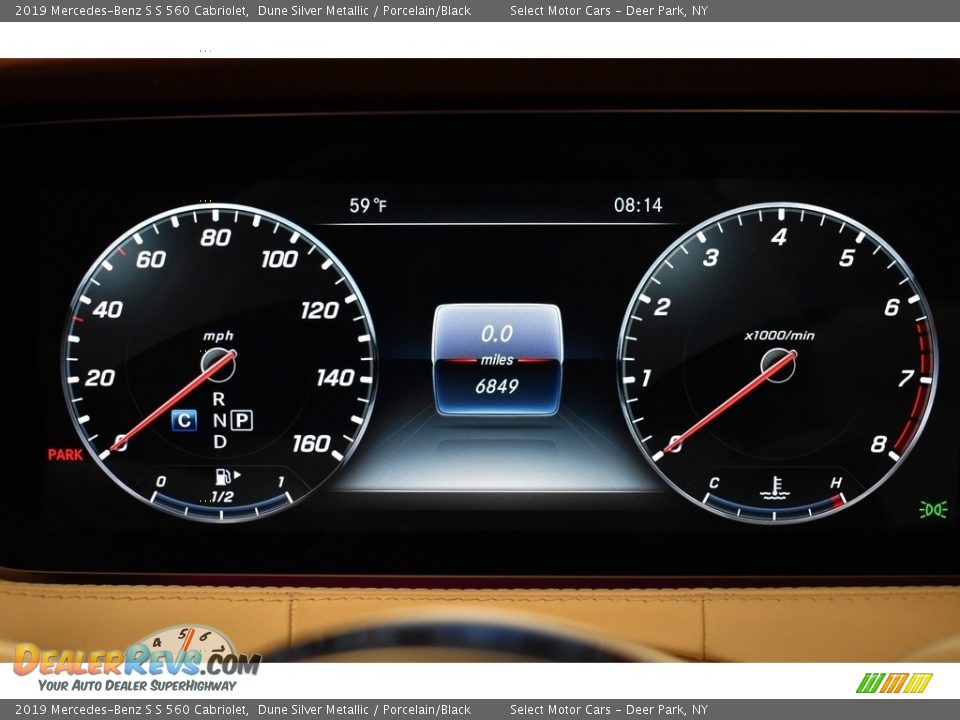This screenshot has height=720, width=960.
Task: Click the red PARK warning text
Action: 66,455
